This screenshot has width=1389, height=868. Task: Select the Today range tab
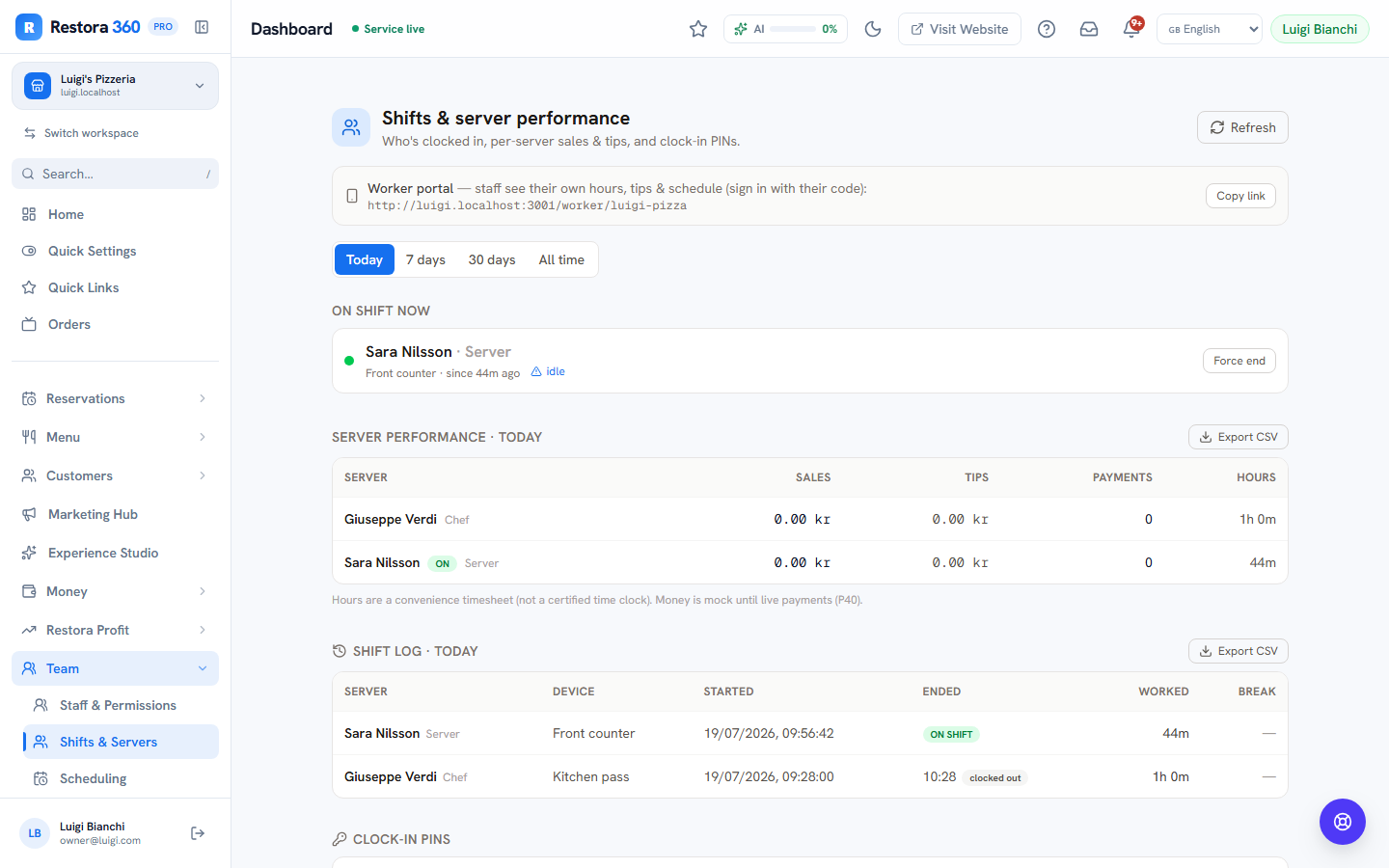(365, 259)
